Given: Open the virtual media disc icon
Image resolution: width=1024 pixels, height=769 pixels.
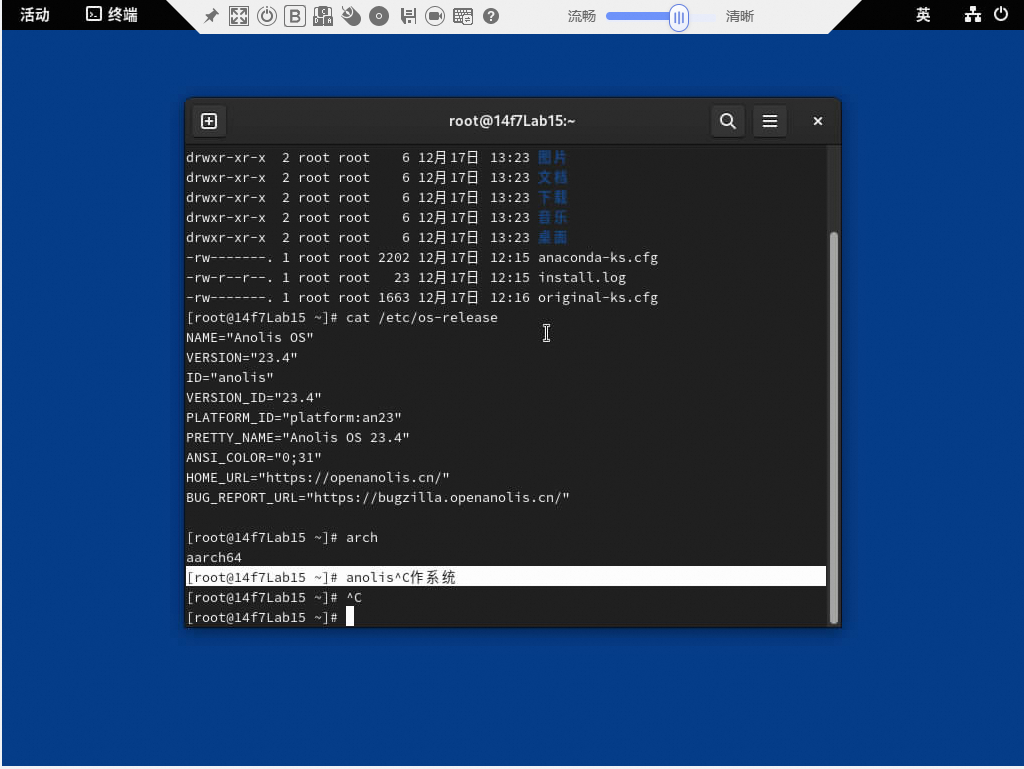Looking at the screenshot, I should click(379, 16).
